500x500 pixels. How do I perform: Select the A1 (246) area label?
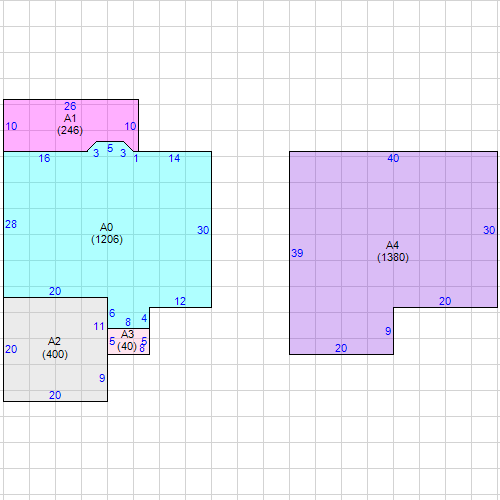tap(70, 124)
